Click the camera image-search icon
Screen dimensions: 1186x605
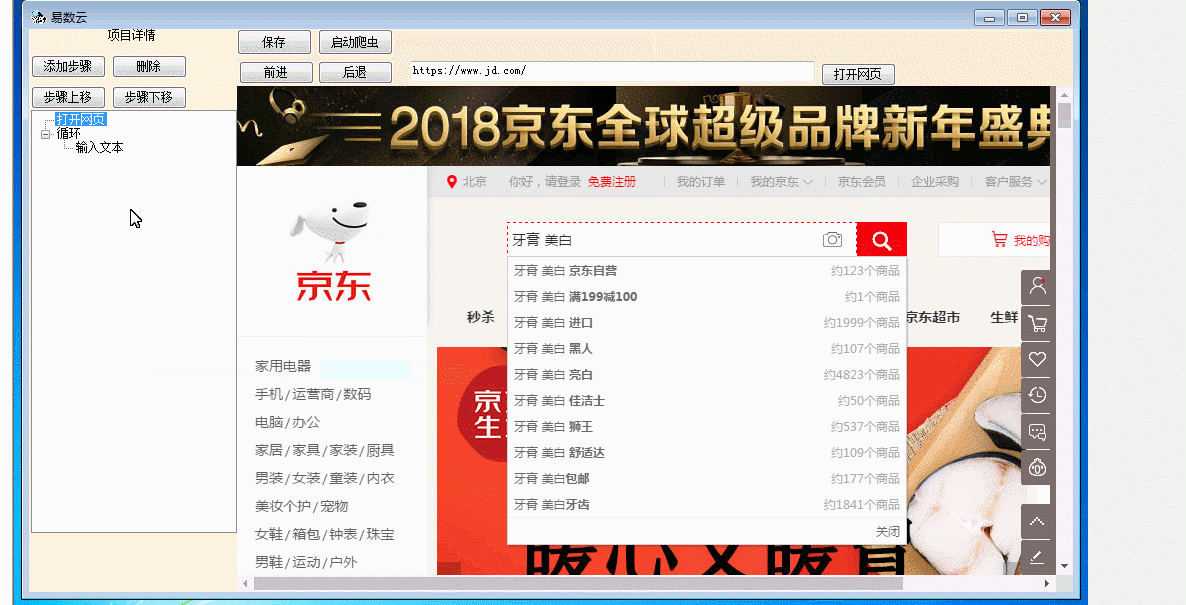(832, 240)
